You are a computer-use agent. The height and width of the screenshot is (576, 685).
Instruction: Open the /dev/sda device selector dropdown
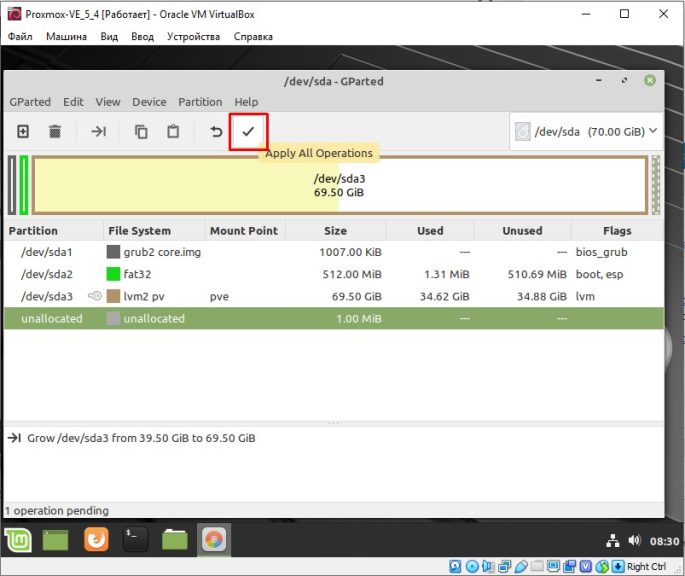(x=586, y=132)
